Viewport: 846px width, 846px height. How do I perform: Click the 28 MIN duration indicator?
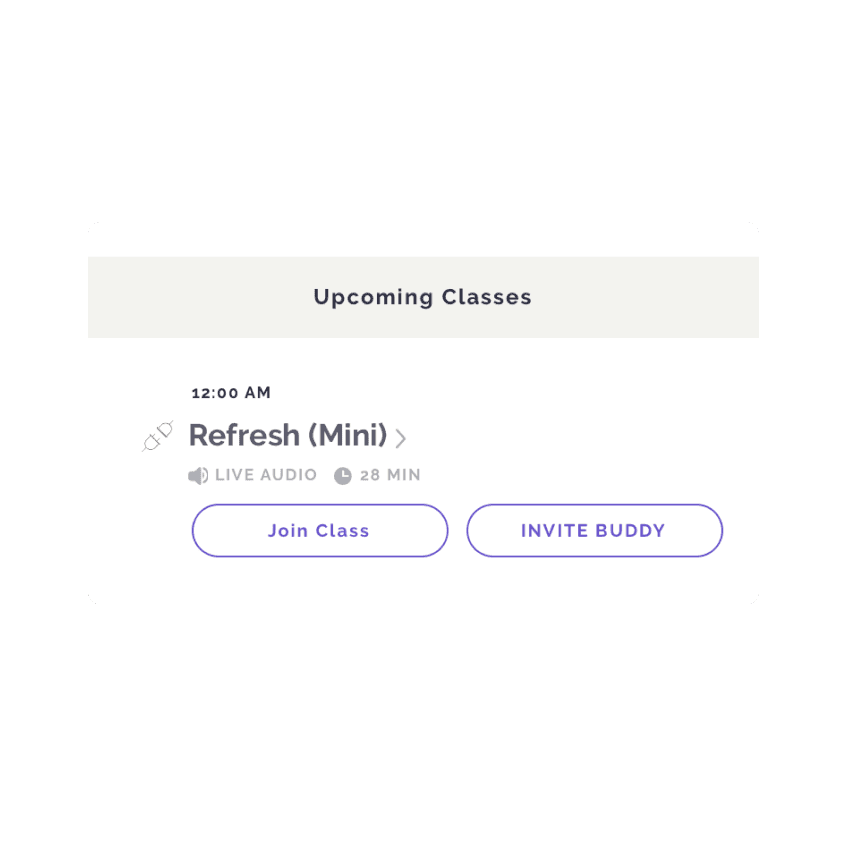[389, 475]
